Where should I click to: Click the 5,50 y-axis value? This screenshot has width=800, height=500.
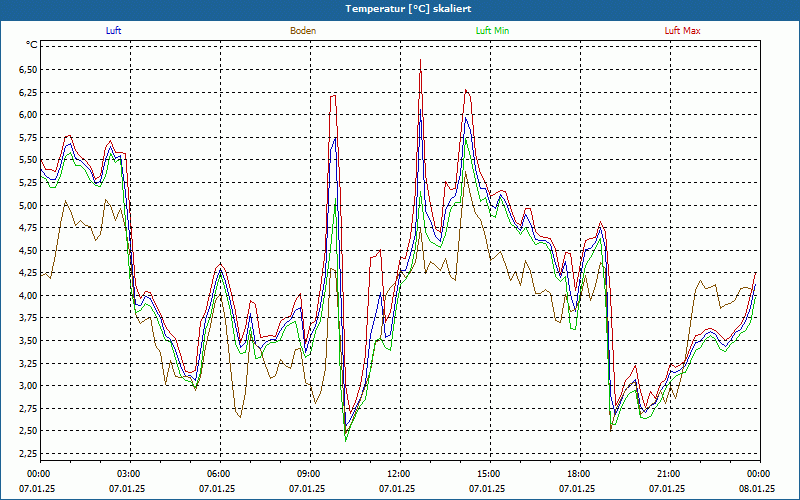pos(28,160)
